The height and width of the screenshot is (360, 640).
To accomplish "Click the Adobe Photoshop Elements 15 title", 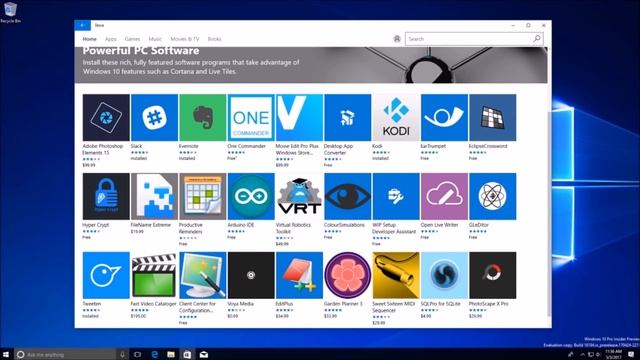I will (x=102, y=149).
